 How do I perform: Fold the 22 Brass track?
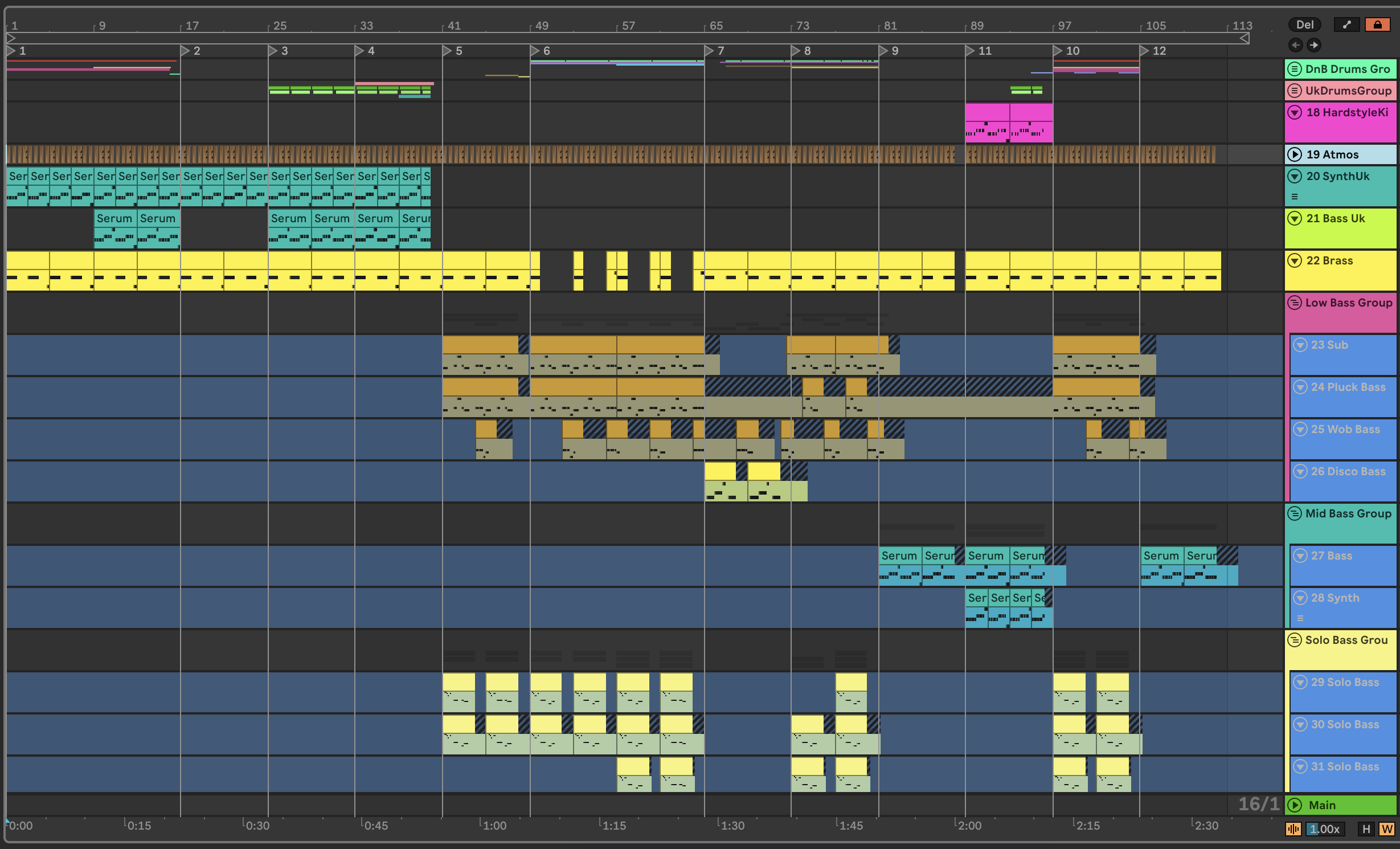click(1295, 260)
